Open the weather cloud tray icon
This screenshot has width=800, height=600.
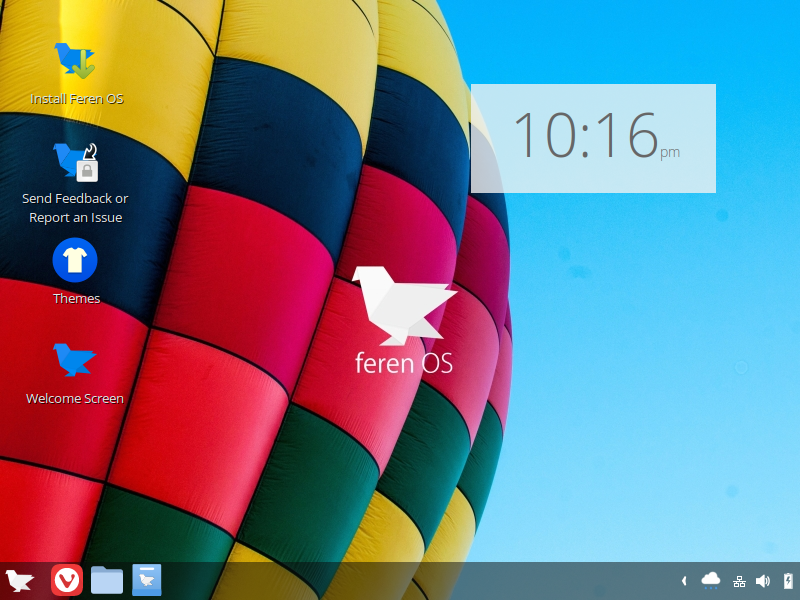point(711,581)
